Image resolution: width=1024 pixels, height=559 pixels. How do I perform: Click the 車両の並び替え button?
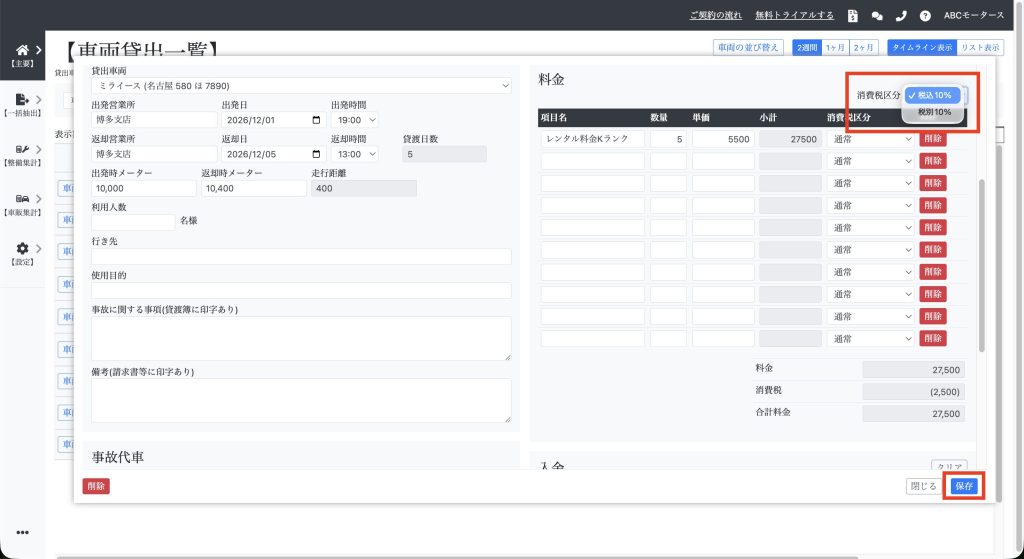(748, 48)
